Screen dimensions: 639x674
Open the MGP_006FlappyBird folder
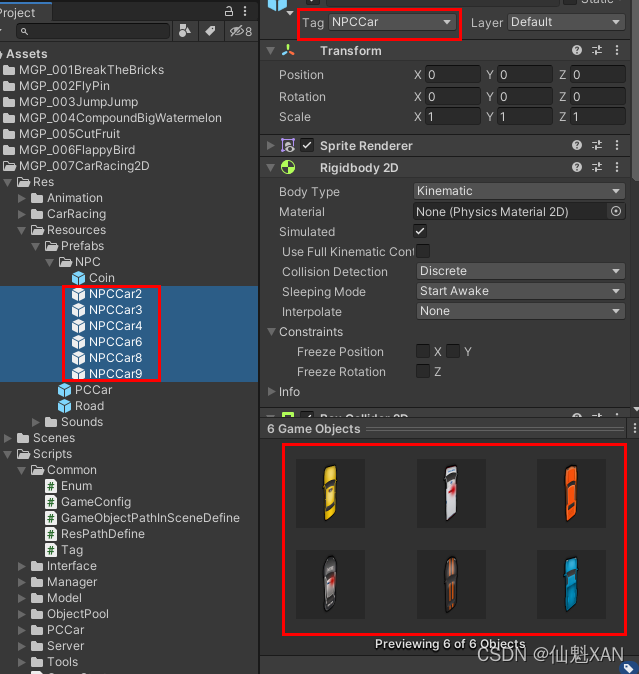[69, 150]
